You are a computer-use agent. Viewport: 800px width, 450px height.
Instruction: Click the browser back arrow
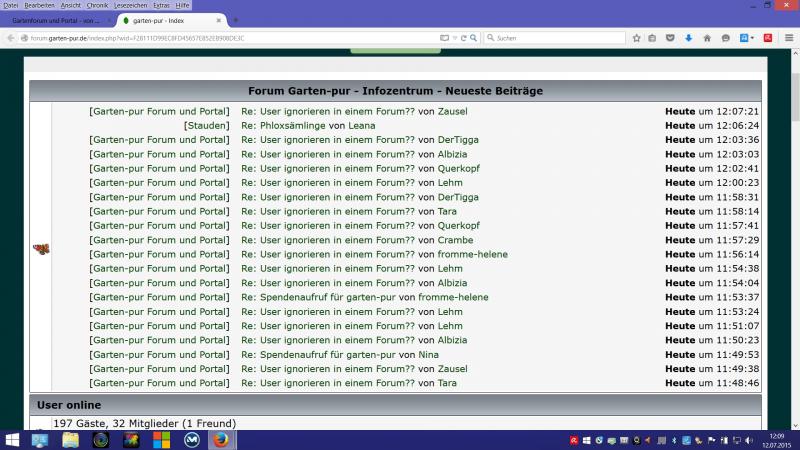11,38
